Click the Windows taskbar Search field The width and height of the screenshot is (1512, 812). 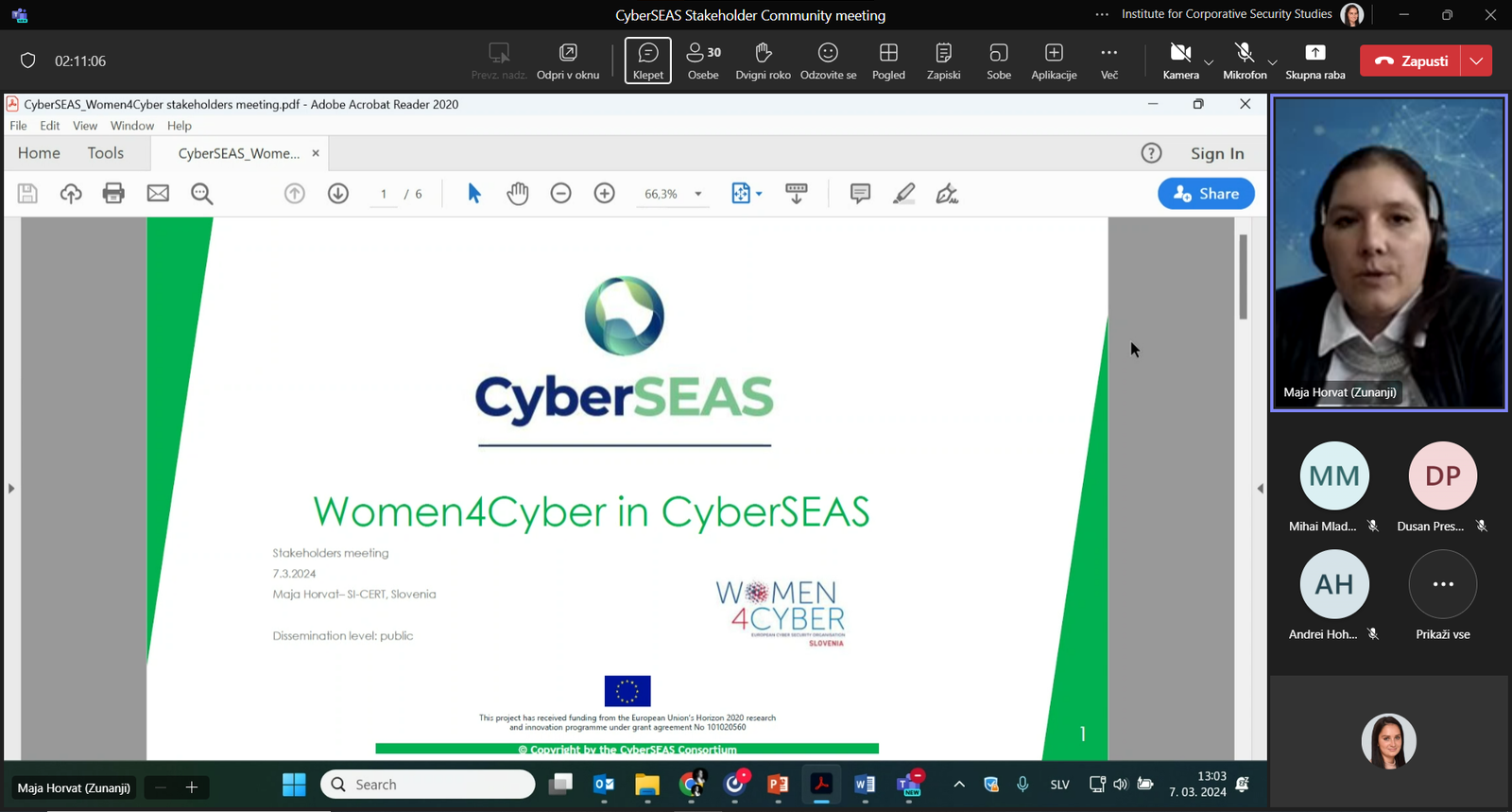pos(428,785)
